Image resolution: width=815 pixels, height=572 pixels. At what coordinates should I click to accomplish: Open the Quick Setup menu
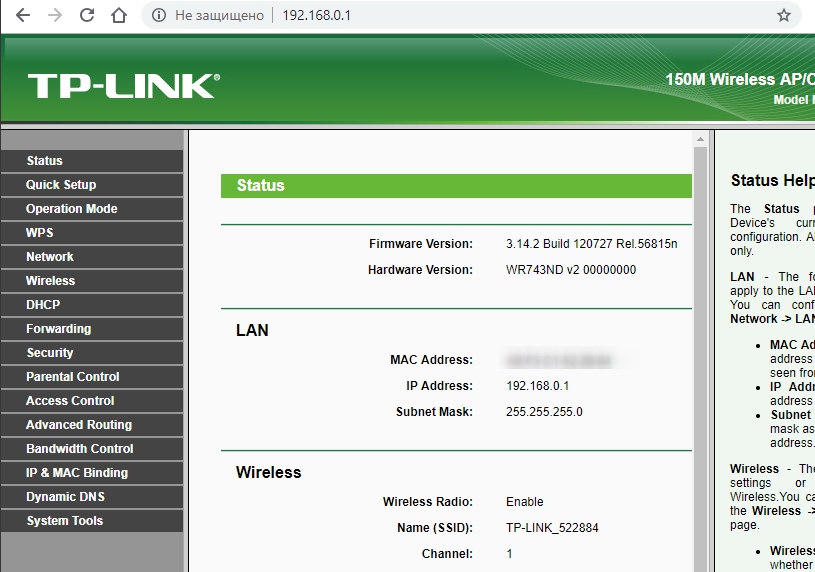pyautogui.click(x=91, y=185)
